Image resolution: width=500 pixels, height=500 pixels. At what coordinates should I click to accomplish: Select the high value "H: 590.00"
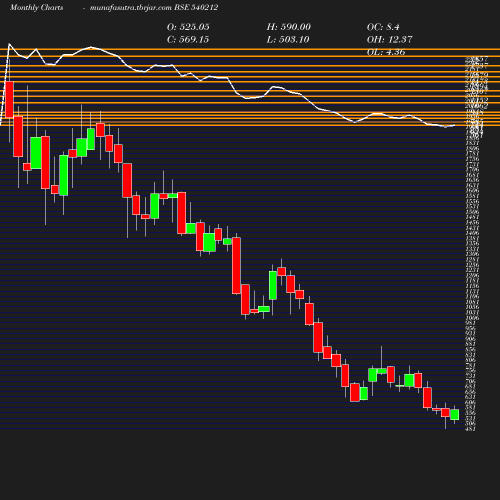click(289, 27)
